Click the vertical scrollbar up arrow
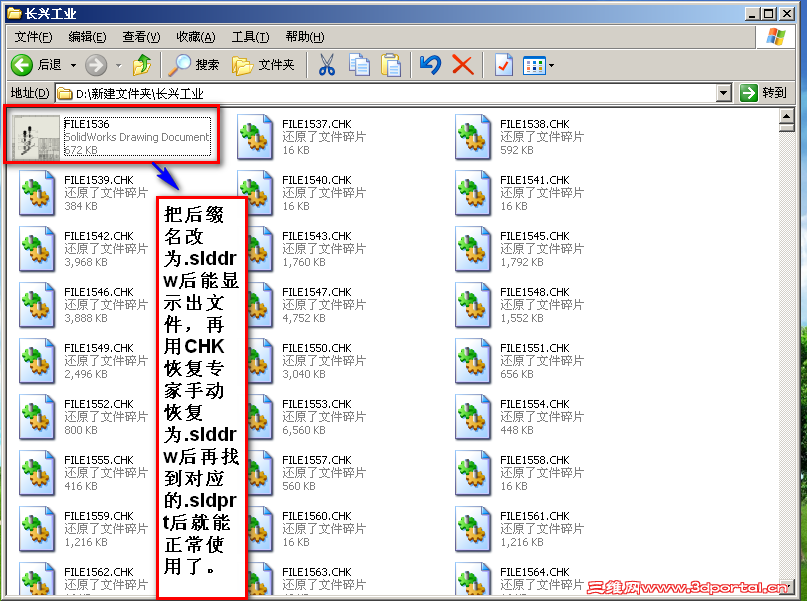The width and height of the screenshot is (807, 601). tap(786, 116)
